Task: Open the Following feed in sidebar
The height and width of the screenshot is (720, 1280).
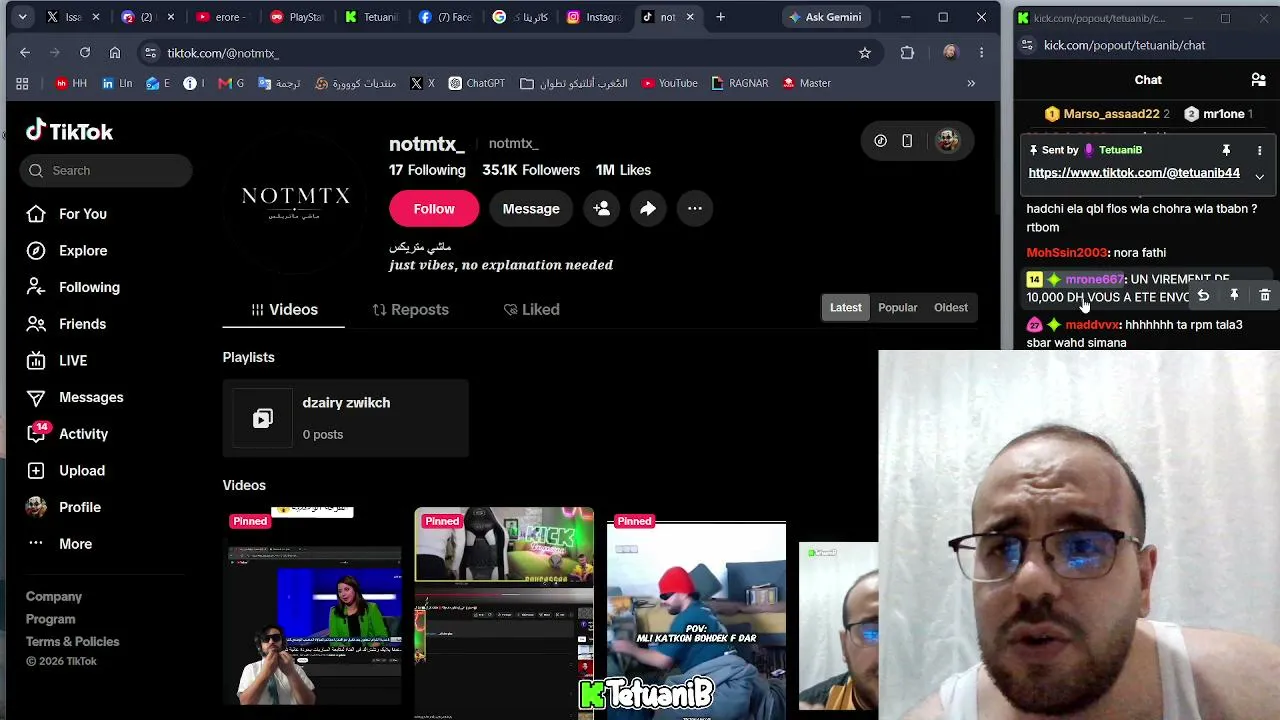Action: tap(73, 287)
